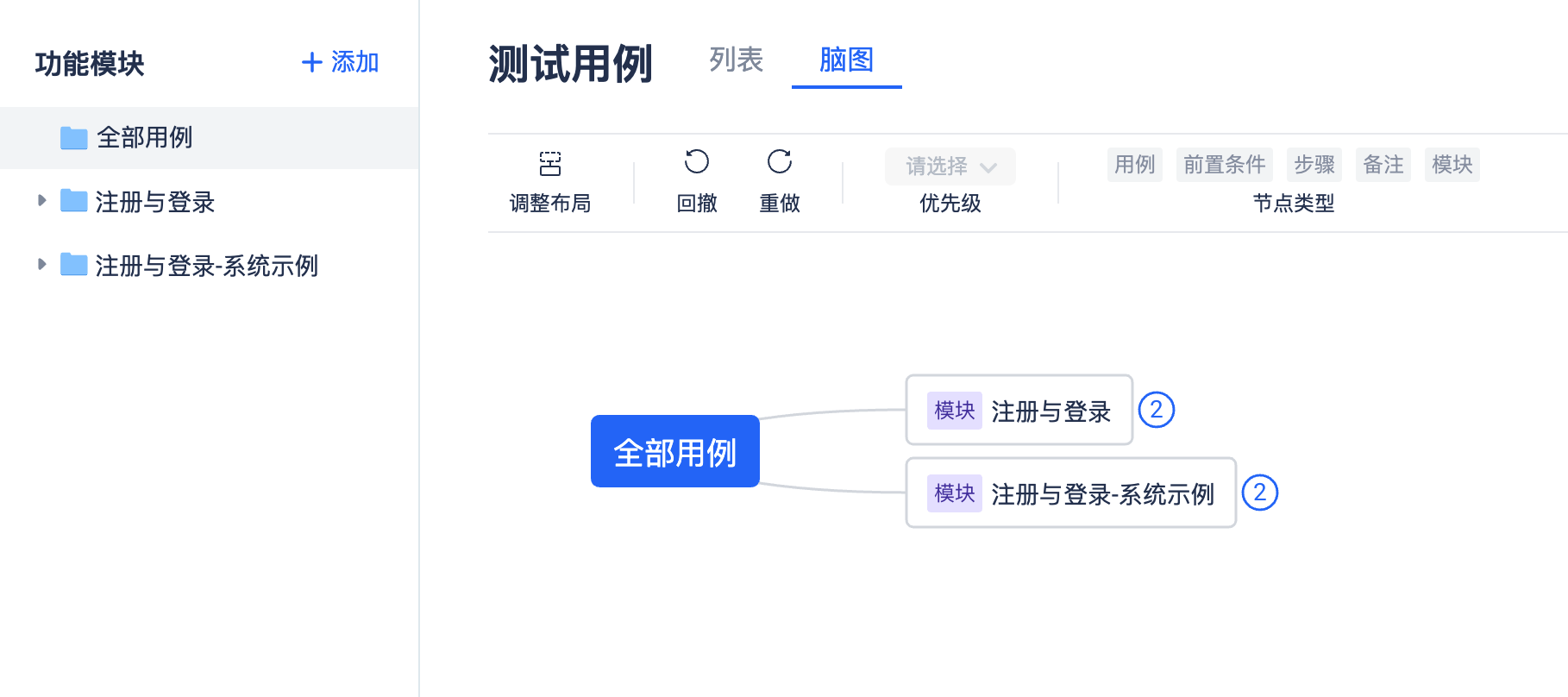Click the 注册与登录-系统示例 folder icon
1568x697 pixels.
(74, 265)
